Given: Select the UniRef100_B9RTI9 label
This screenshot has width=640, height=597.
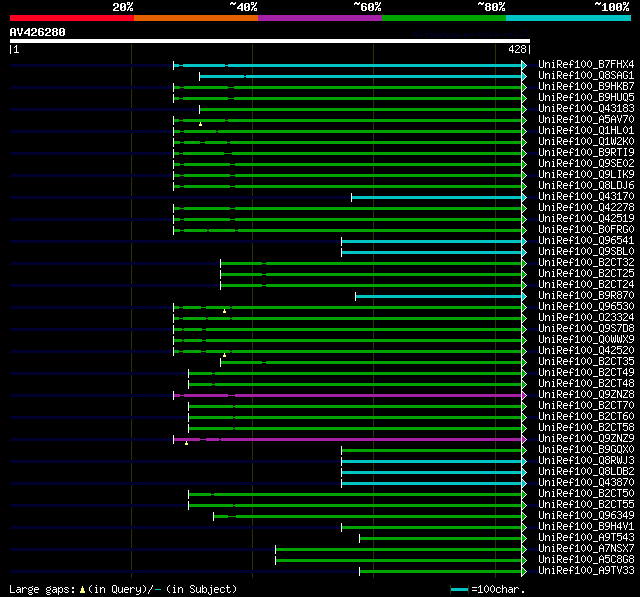Looking at the screenshot, I should (x=586, y=153).
